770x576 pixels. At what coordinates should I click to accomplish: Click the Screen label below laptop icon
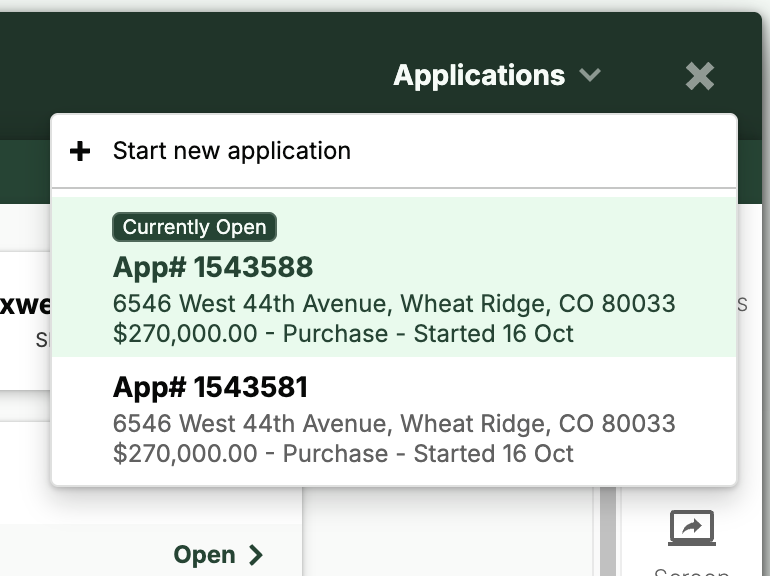click(x=692, y=571)
